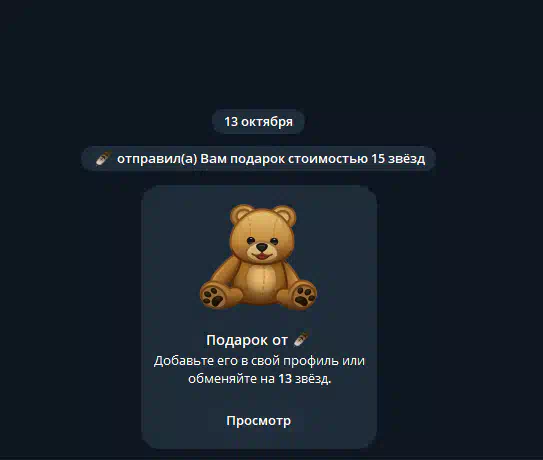Click the Подарок от title text
This screenshot has width=543, height=460.
[247, 340]
